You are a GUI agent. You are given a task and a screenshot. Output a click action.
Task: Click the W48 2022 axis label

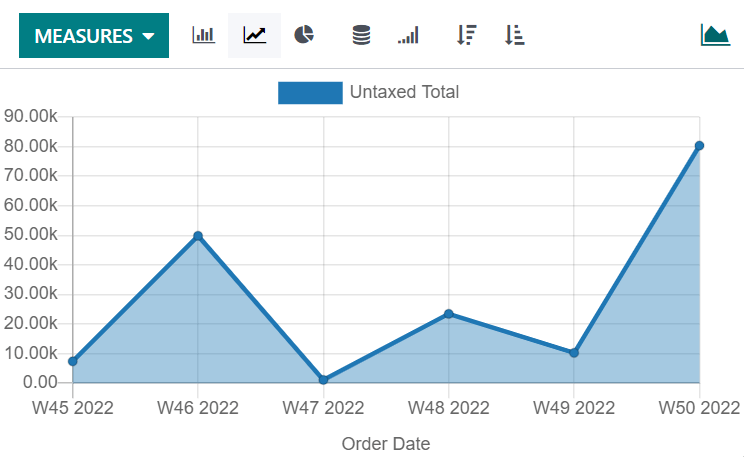(449, 408)
